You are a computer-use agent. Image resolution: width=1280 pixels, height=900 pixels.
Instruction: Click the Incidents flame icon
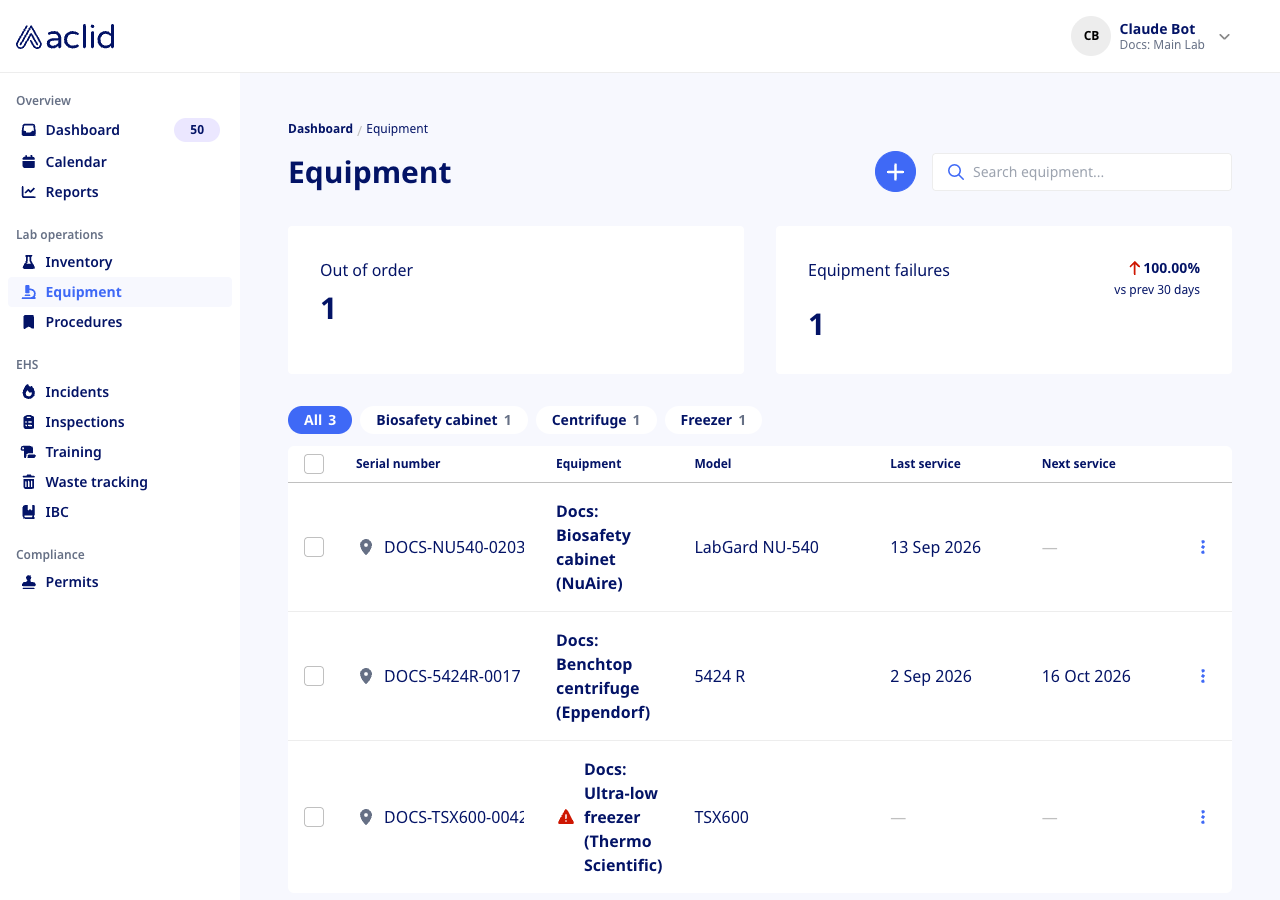tap(29, 392)
